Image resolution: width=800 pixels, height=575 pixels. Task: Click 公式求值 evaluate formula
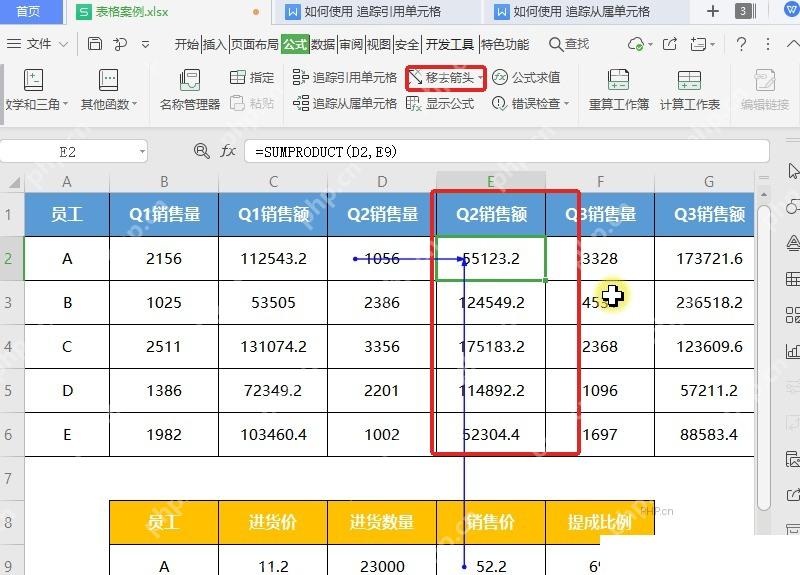pyautogui.click(x=526, y=78)
